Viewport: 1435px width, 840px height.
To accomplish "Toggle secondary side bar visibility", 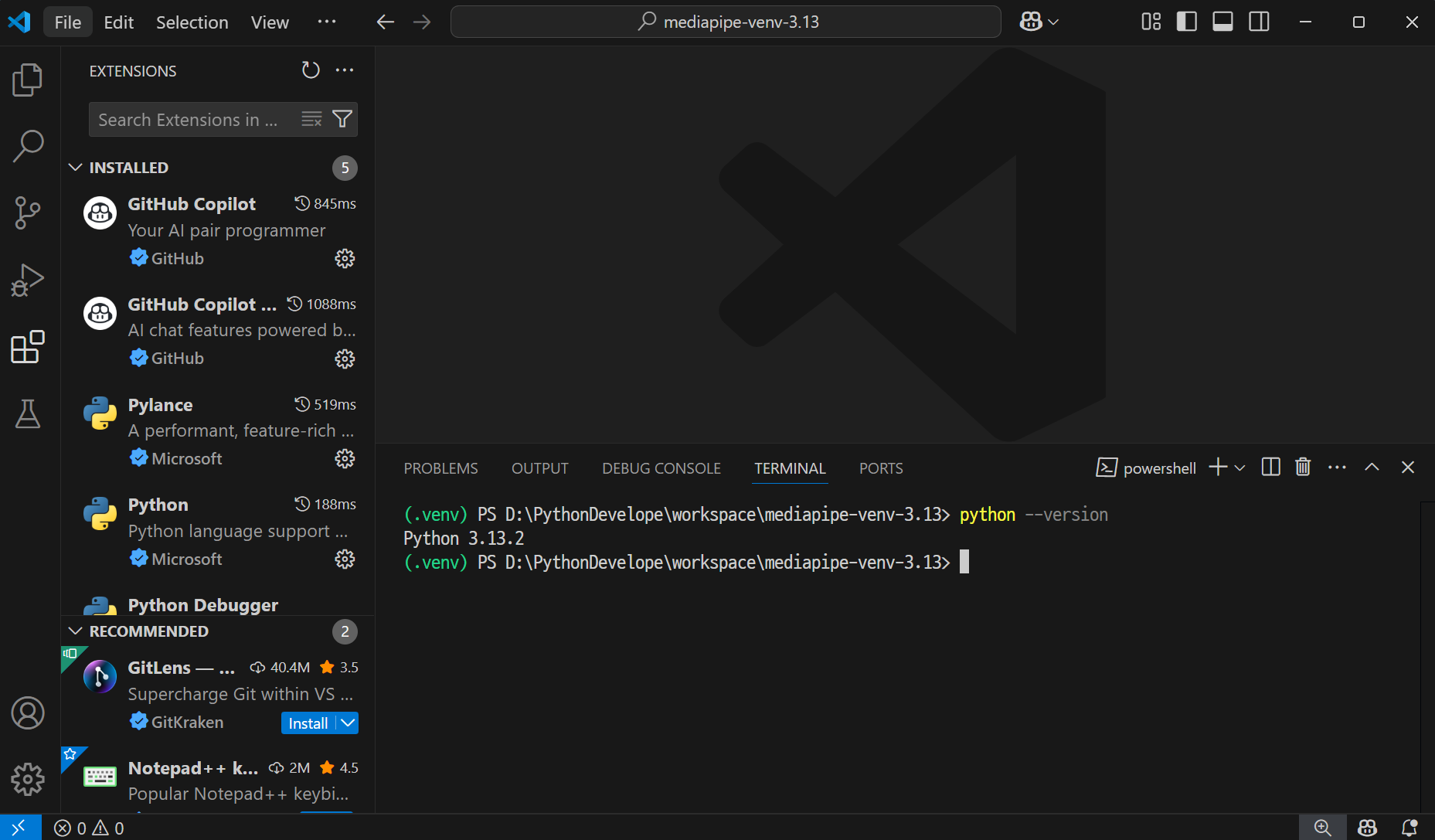I will (x=1259, y=22).
